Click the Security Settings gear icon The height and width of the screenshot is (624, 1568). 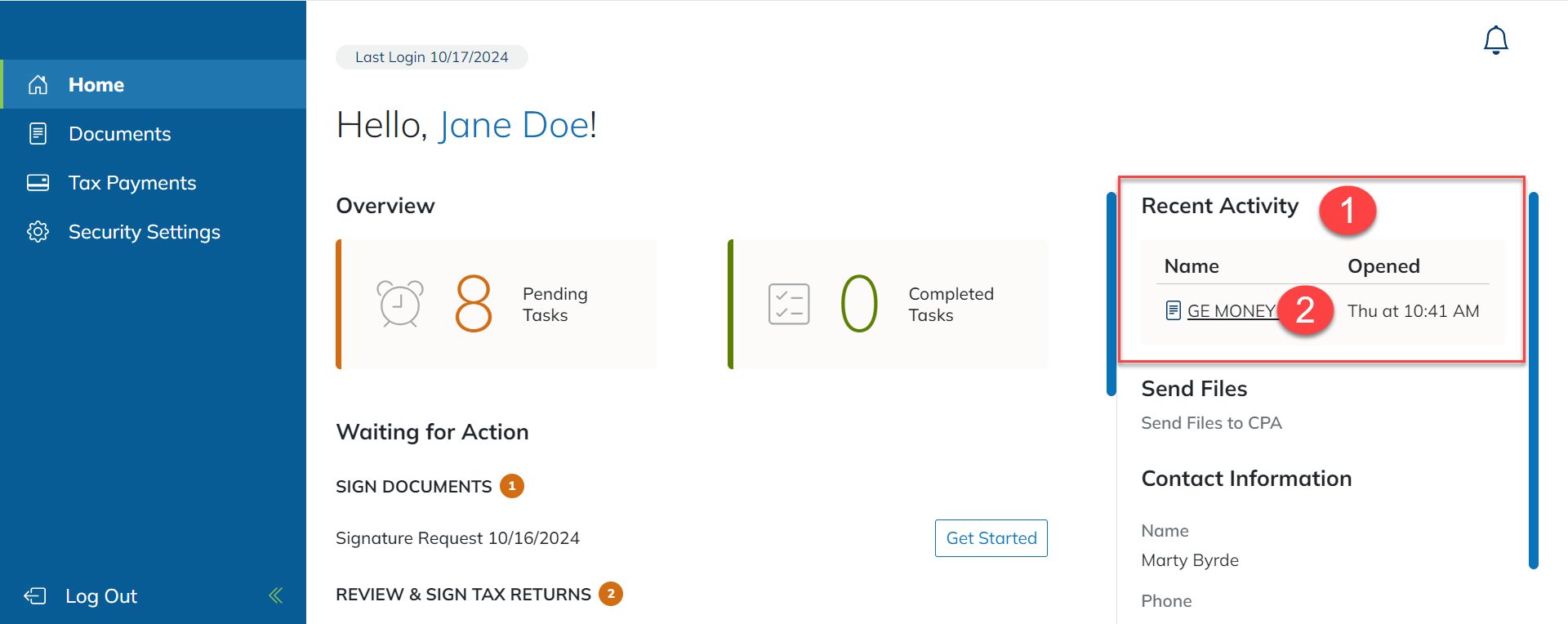click(38, 232)
